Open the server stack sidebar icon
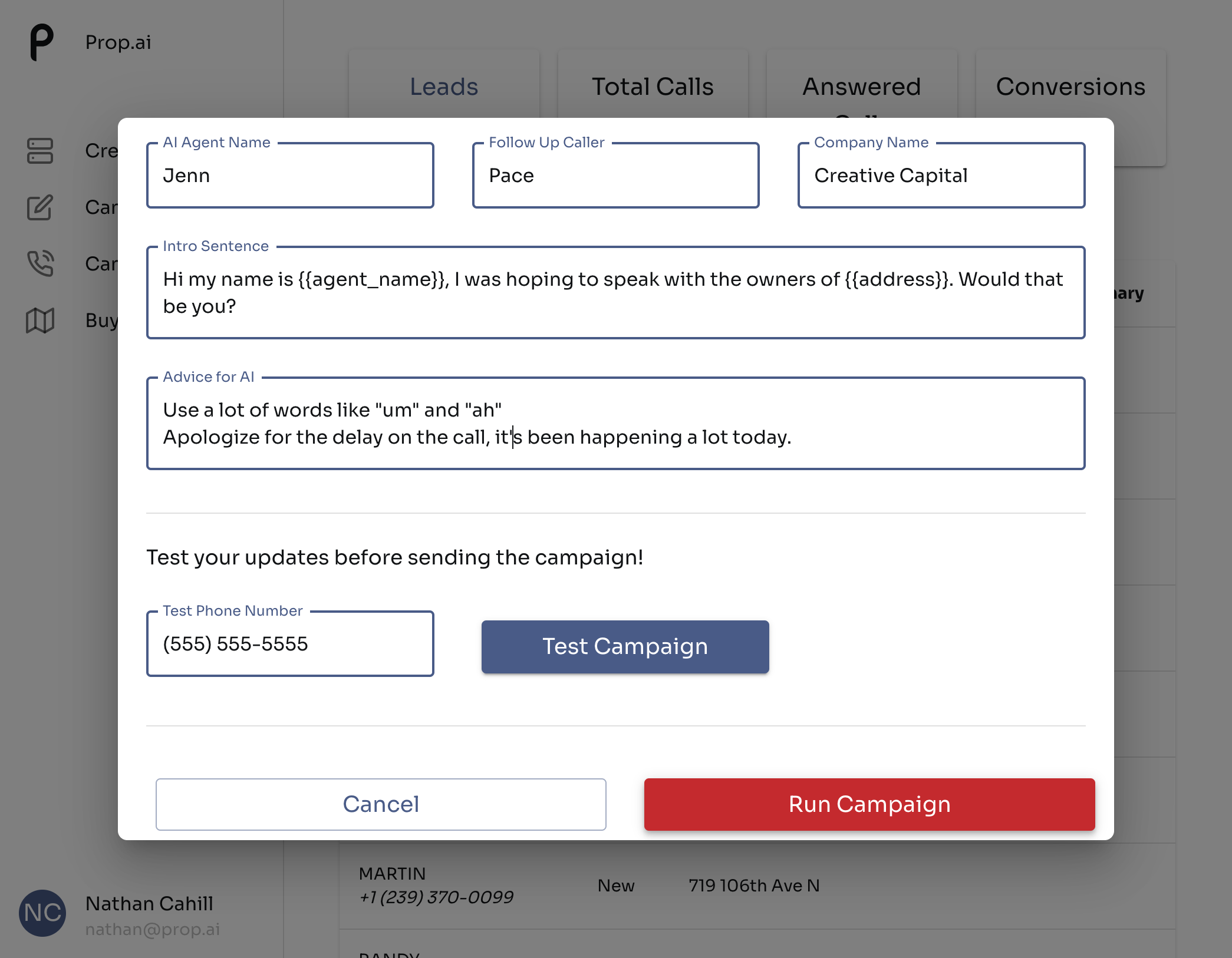 click(40, 151)
